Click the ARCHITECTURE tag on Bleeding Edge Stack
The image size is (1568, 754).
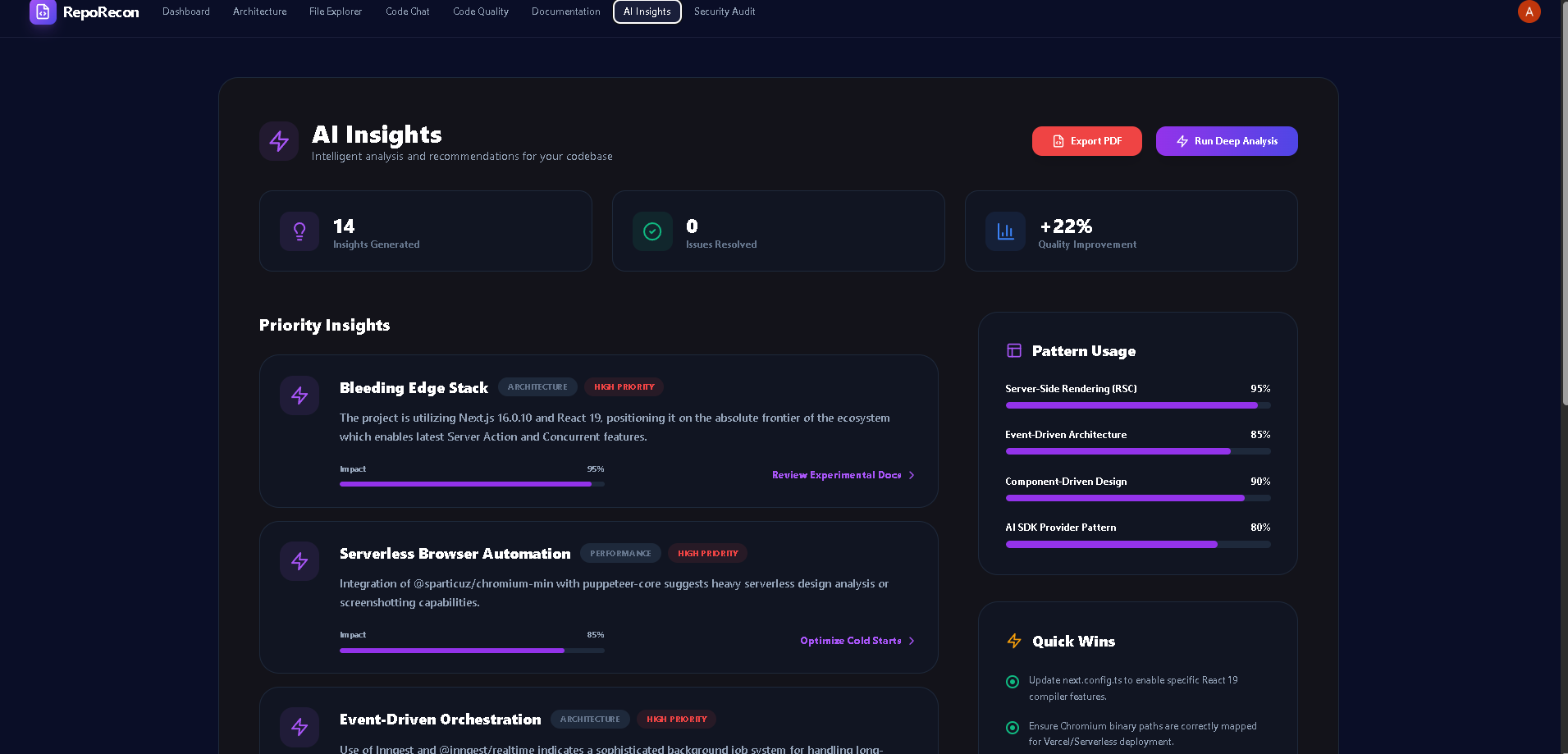537,387
